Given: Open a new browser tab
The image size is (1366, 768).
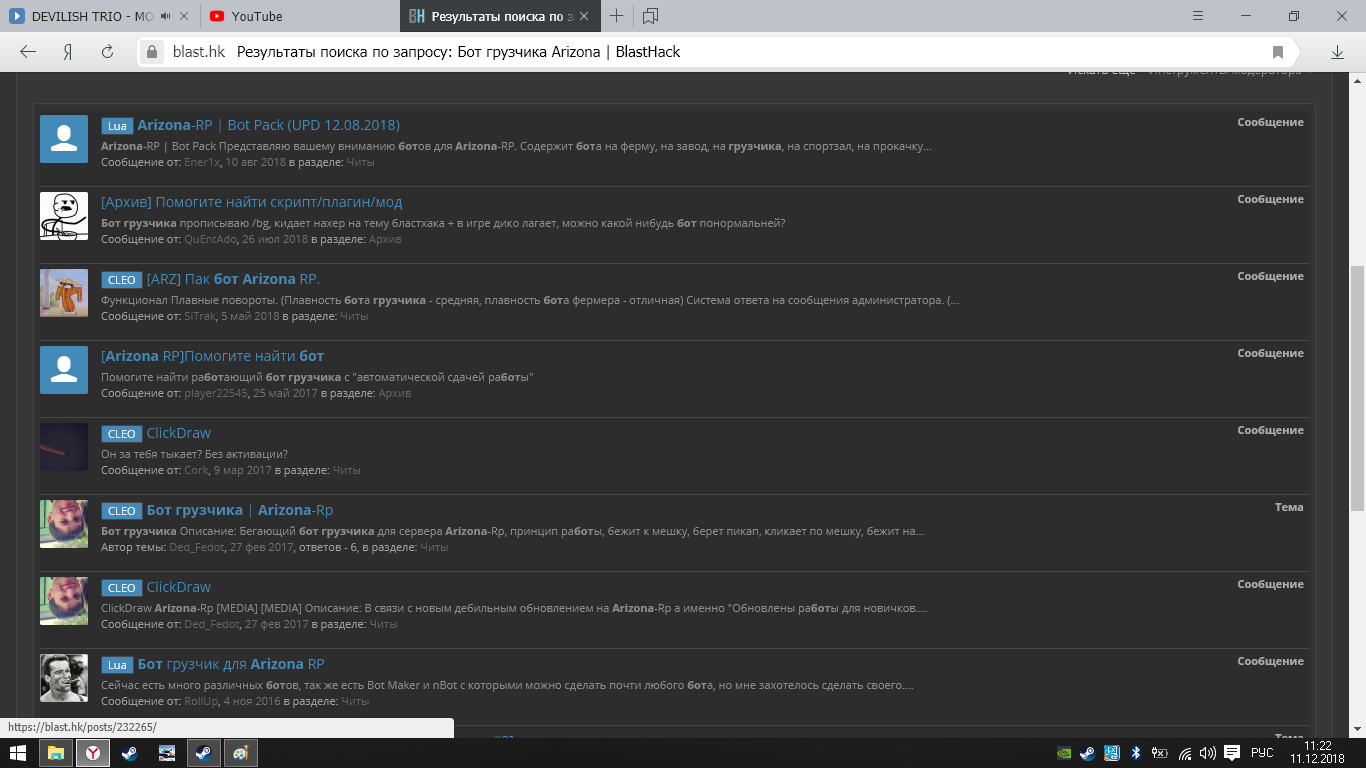Looking at the screenshot, I should click(x=617, y=16).
